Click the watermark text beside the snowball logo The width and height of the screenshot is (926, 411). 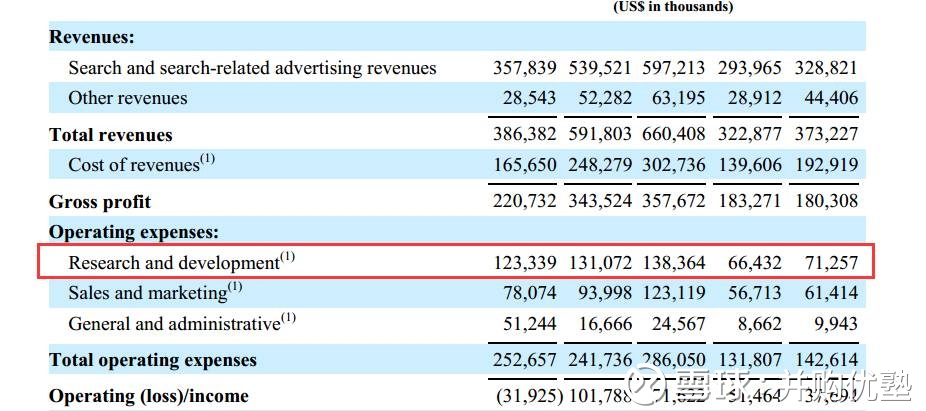coord(791,384)
